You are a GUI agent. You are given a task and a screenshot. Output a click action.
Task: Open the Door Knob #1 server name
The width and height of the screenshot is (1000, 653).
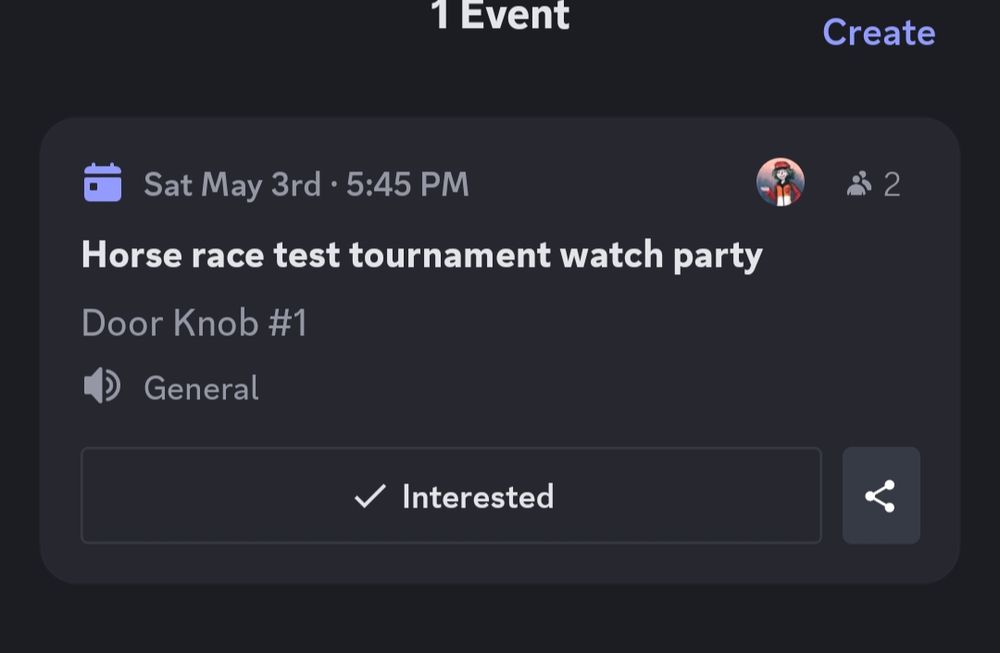click(194, 322)
